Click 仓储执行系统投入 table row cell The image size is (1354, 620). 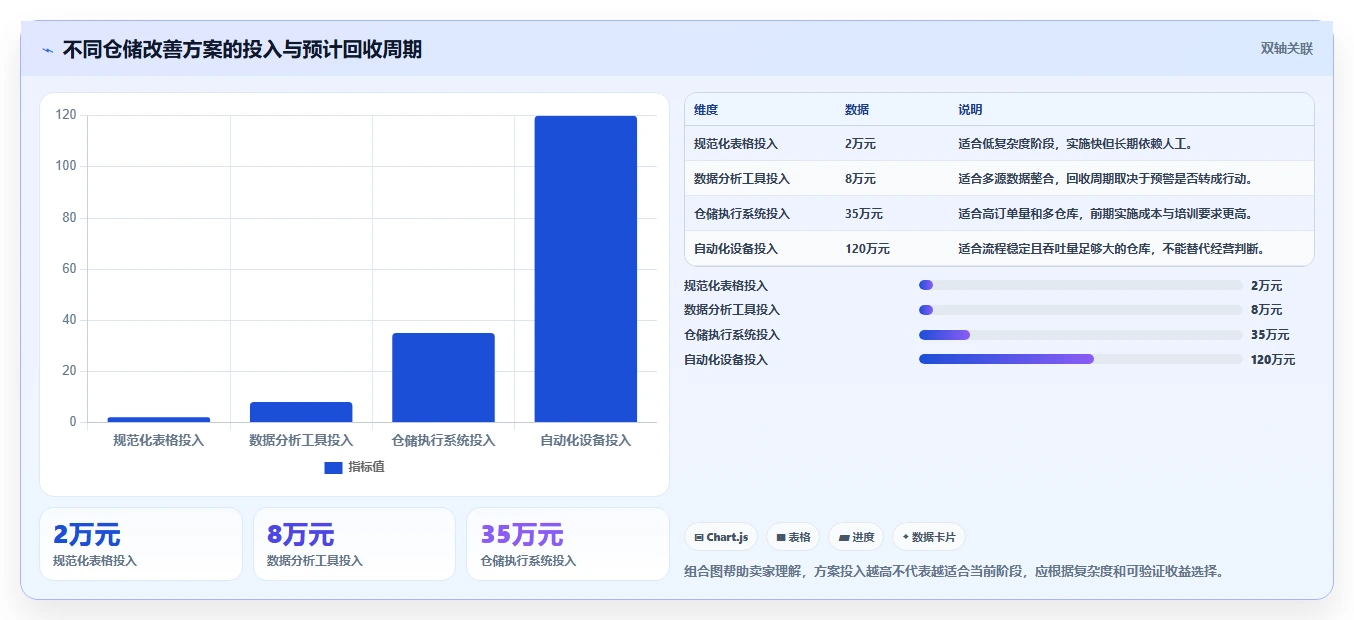pos(742,214)
